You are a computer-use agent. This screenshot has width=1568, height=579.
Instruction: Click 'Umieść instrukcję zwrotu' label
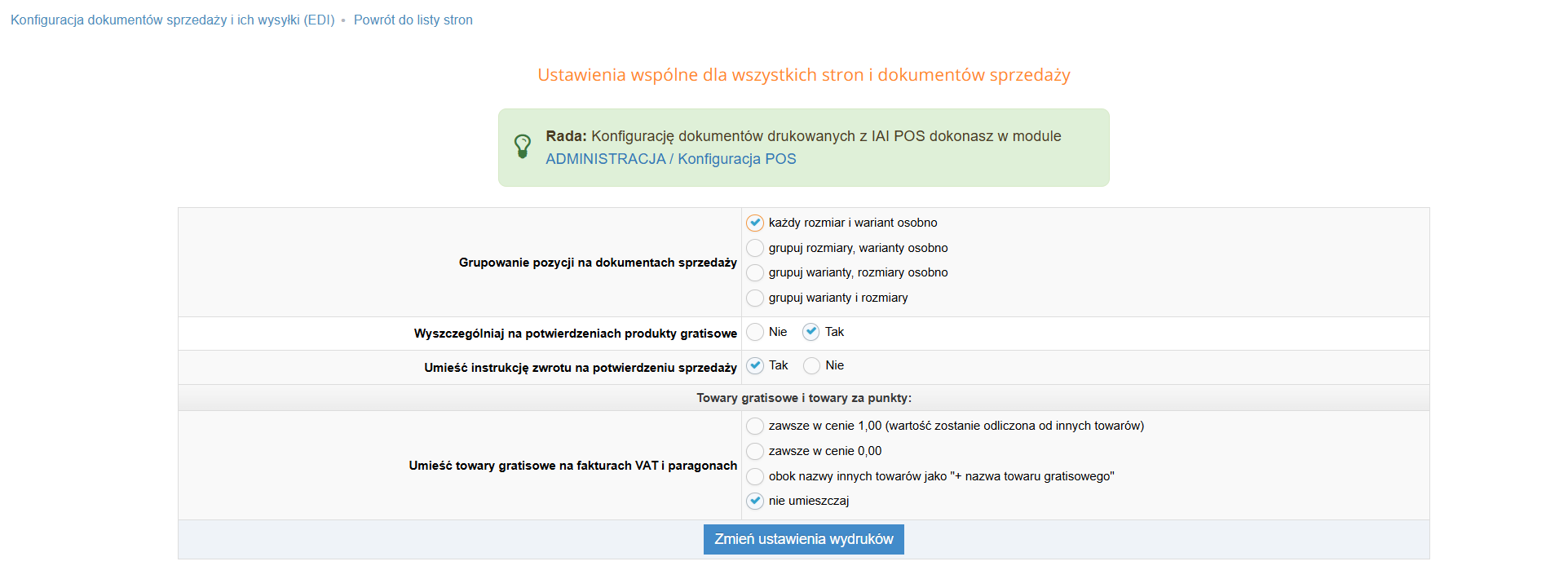(581, 368)
